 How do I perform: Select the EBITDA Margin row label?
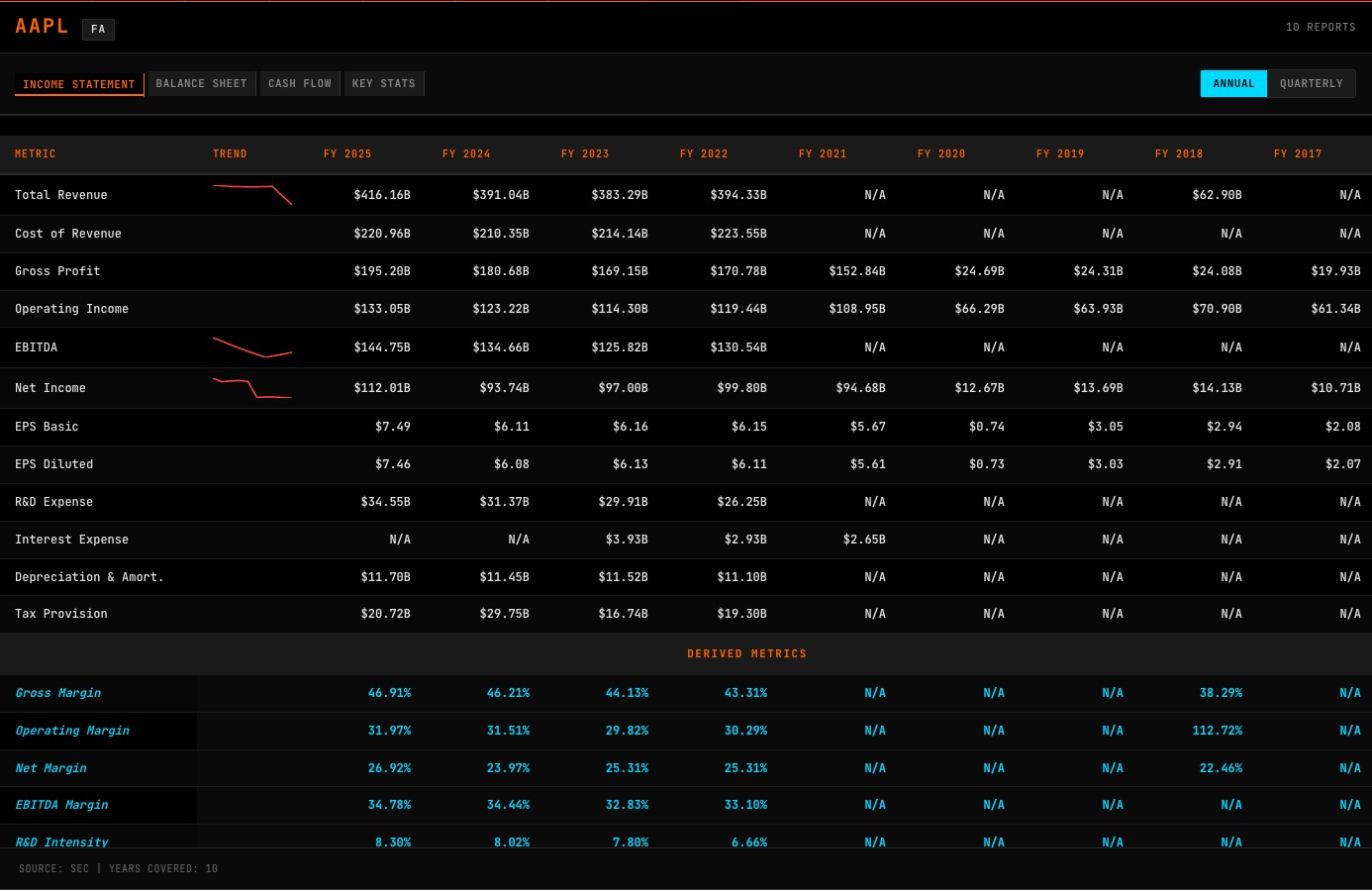(61, 805)
